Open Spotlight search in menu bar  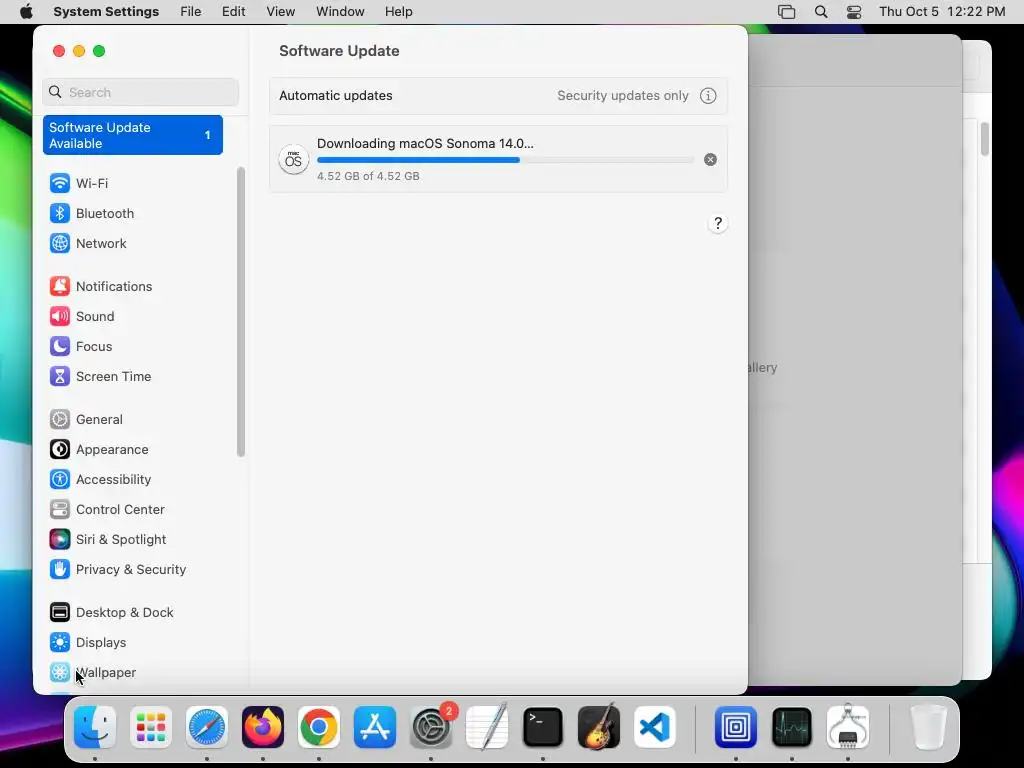821,12
